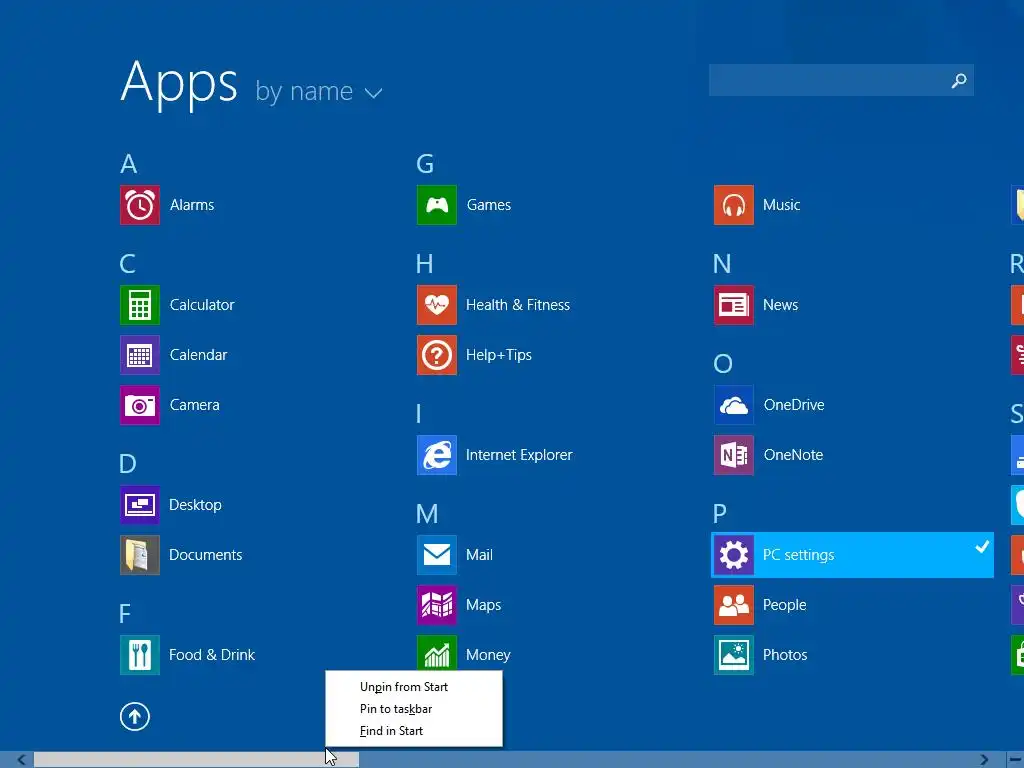Click the Apps heading text
Screen dimensions: 1024x768
179,84
